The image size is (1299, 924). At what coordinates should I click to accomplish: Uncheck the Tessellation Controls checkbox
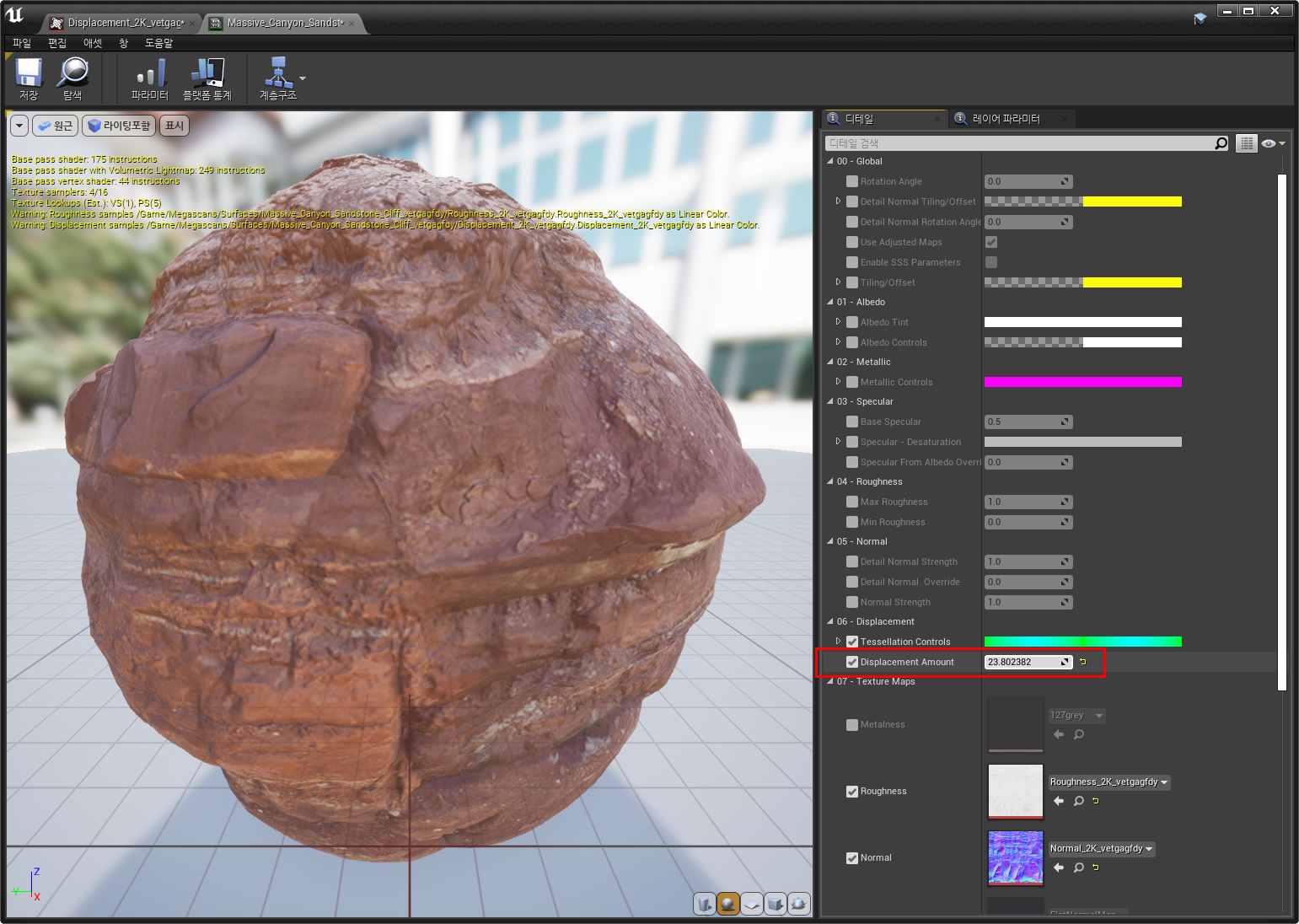pos(852,642)
